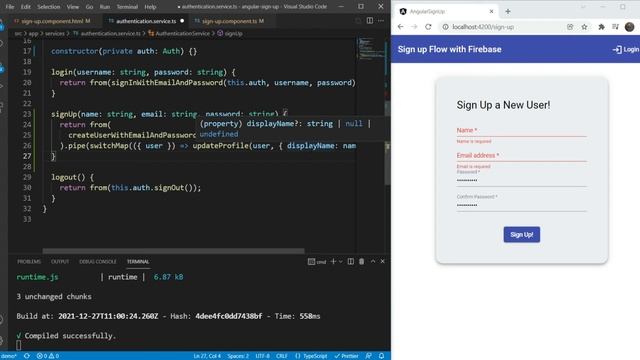640x360 pixels.
Task: Focus the Name input field
Action: tap(522, 131)
